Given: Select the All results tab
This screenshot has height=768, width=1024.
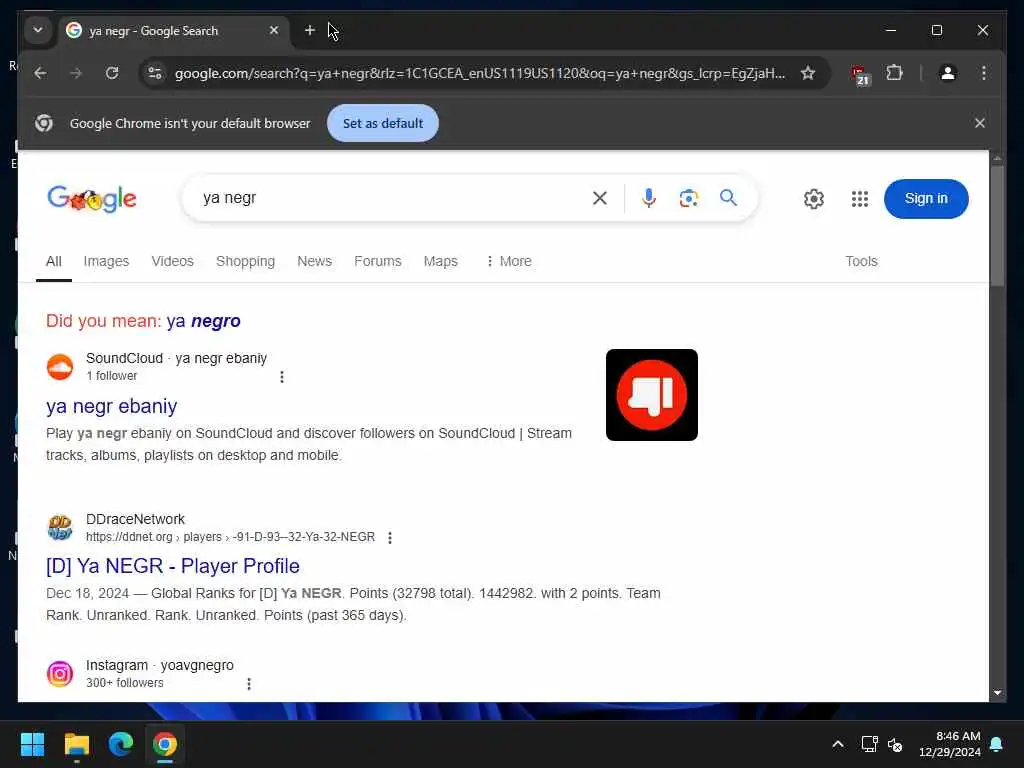Looking at the screenshot, I should tap(54, 261).
